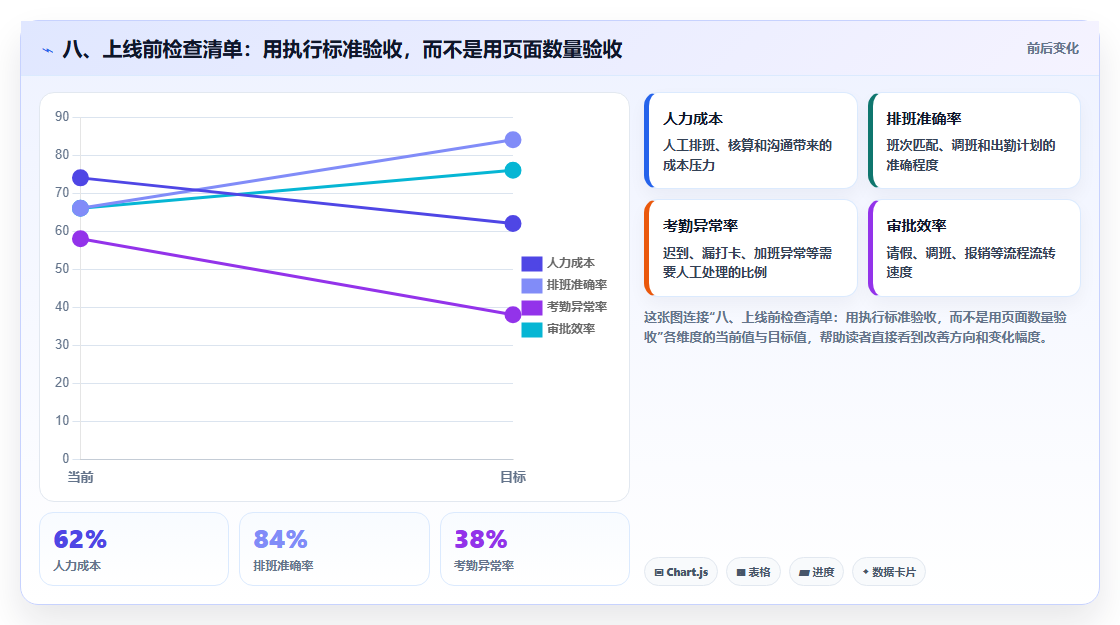Click the 审批效率 target data point at 76

pos(513,170)
